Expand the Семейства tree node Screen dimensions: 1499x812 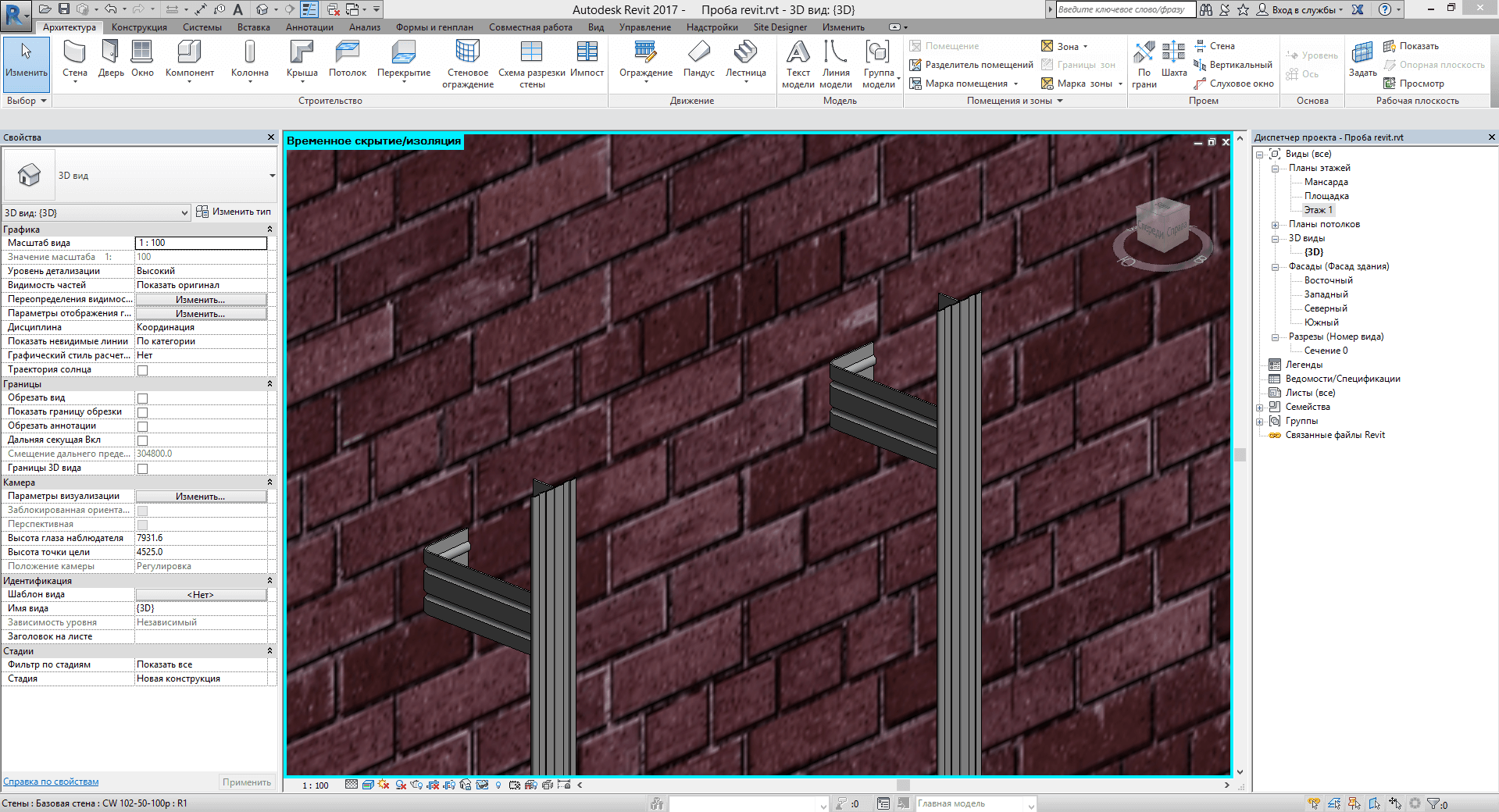click(1260, 408)
